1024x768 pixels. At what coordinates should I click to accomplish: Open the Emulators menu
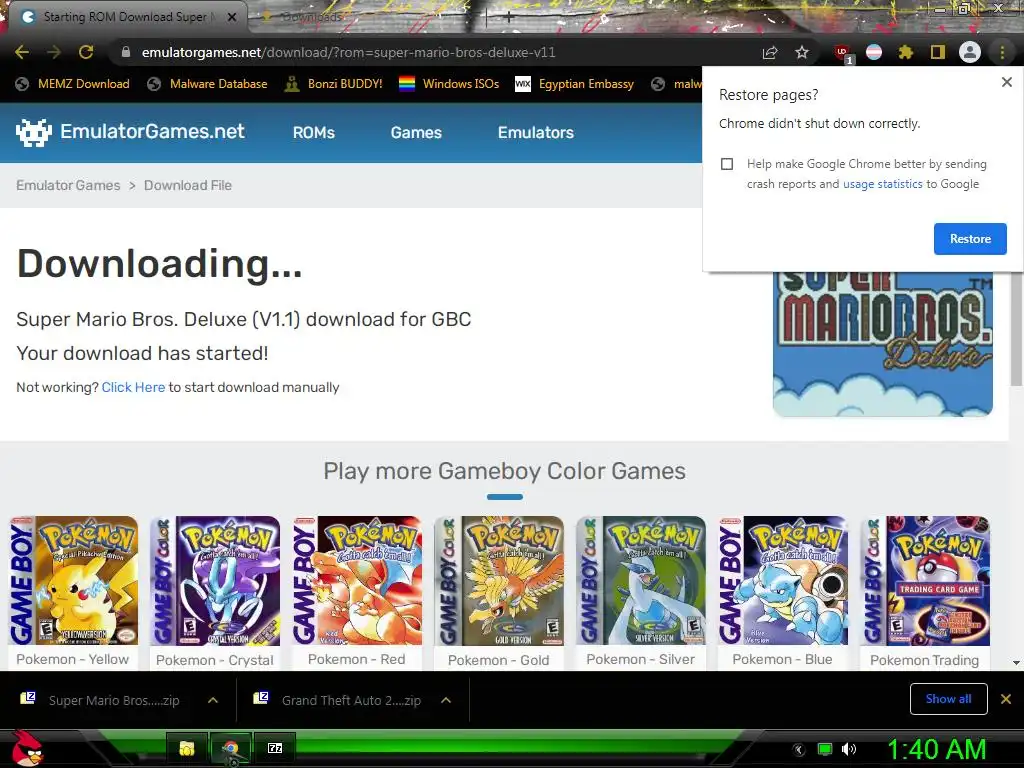coord(536,133)
